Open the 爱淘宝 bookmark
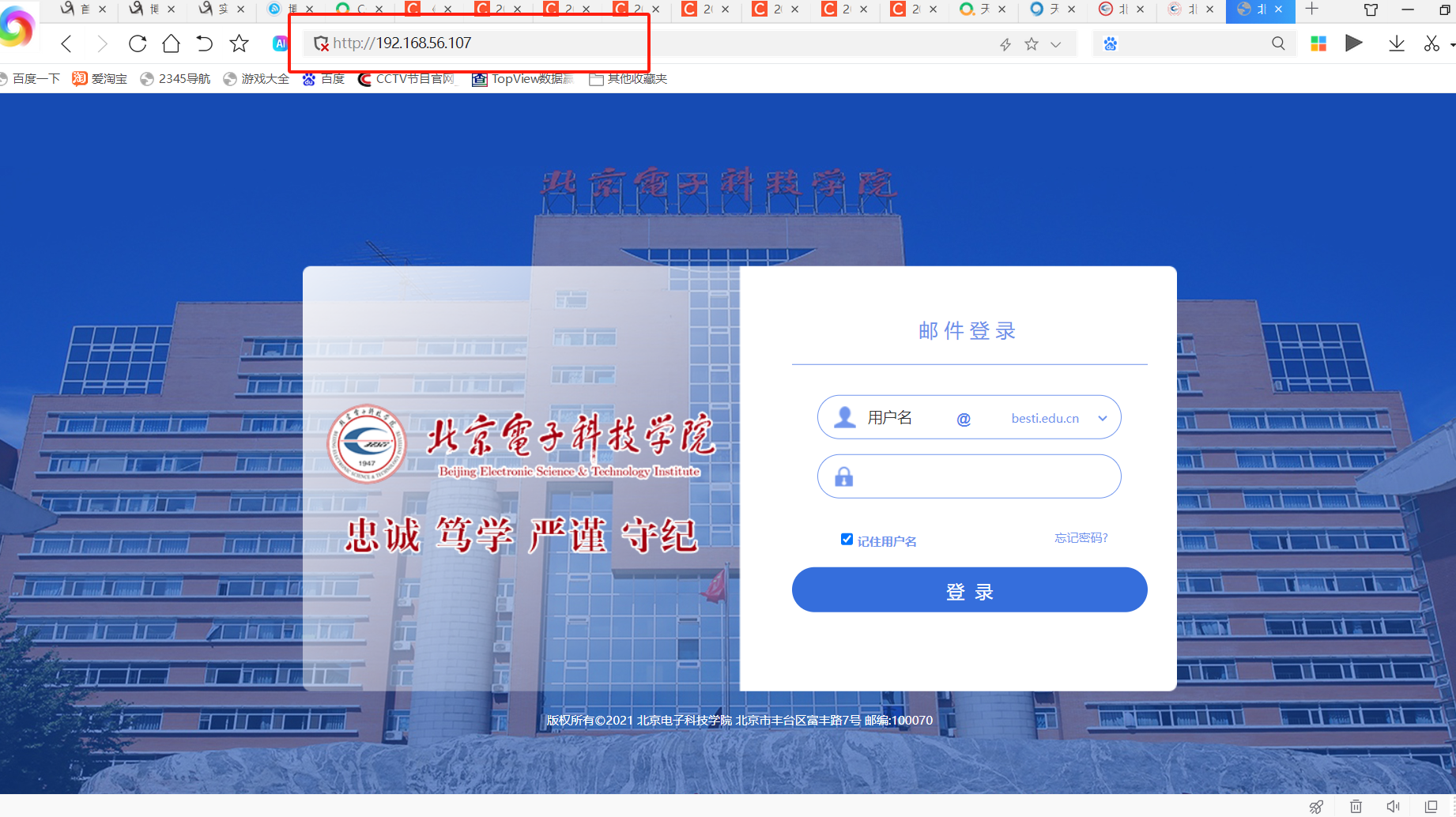The width and height of the screenshot is (1456, 817). click(100, 79)
